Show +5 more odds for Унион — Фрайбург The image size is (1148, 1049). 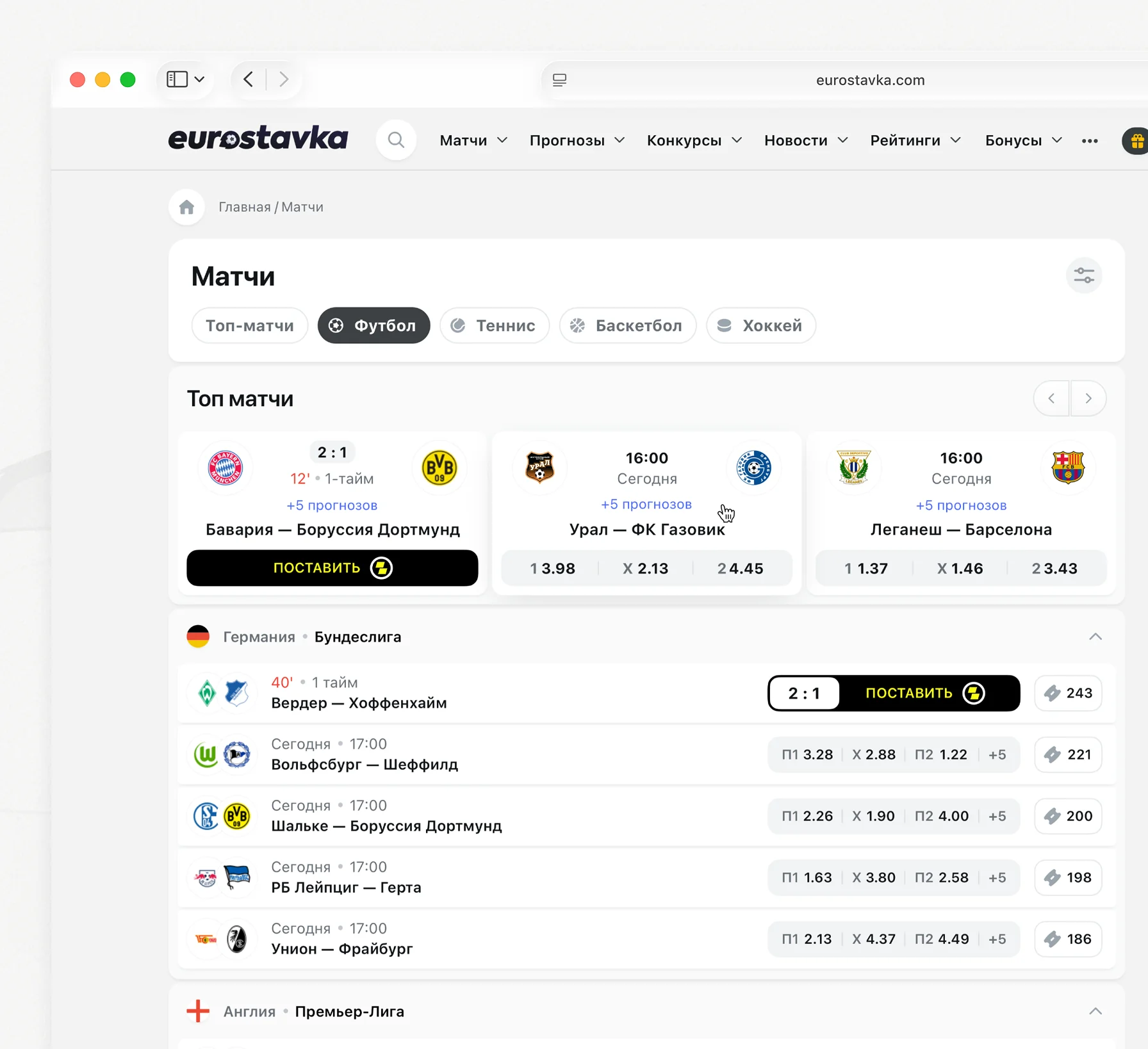click(x=997, y=939)
